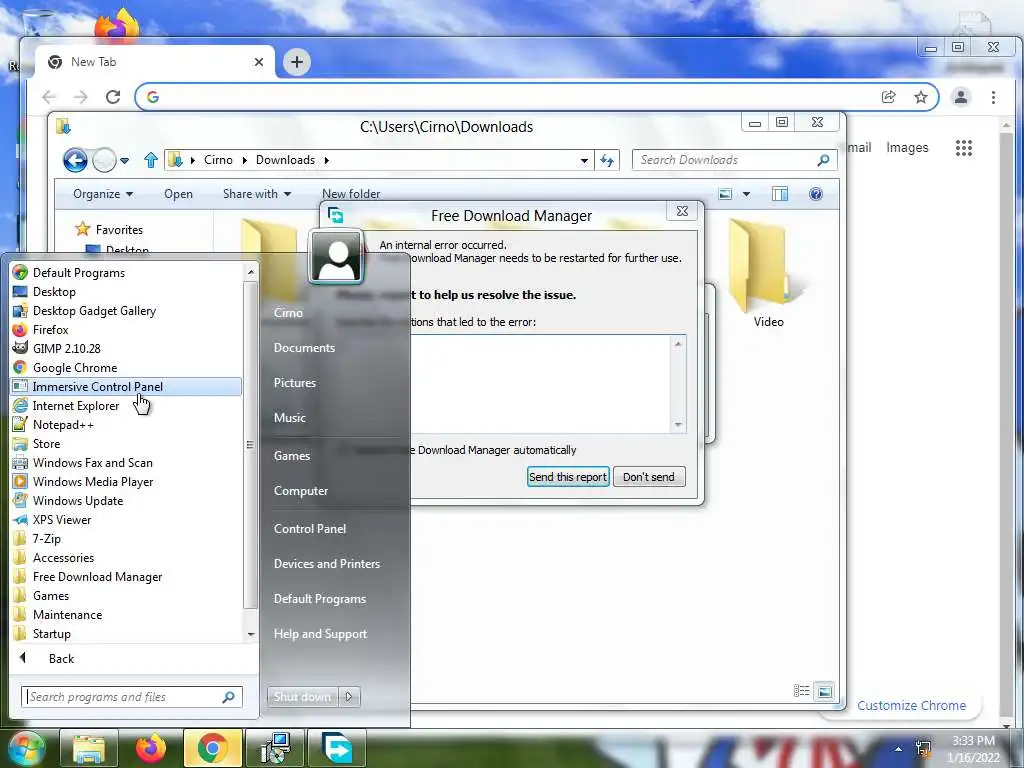Open the change view options dropdown
This screenshot has height=768, width=1024.
click(x=746, y=194)
